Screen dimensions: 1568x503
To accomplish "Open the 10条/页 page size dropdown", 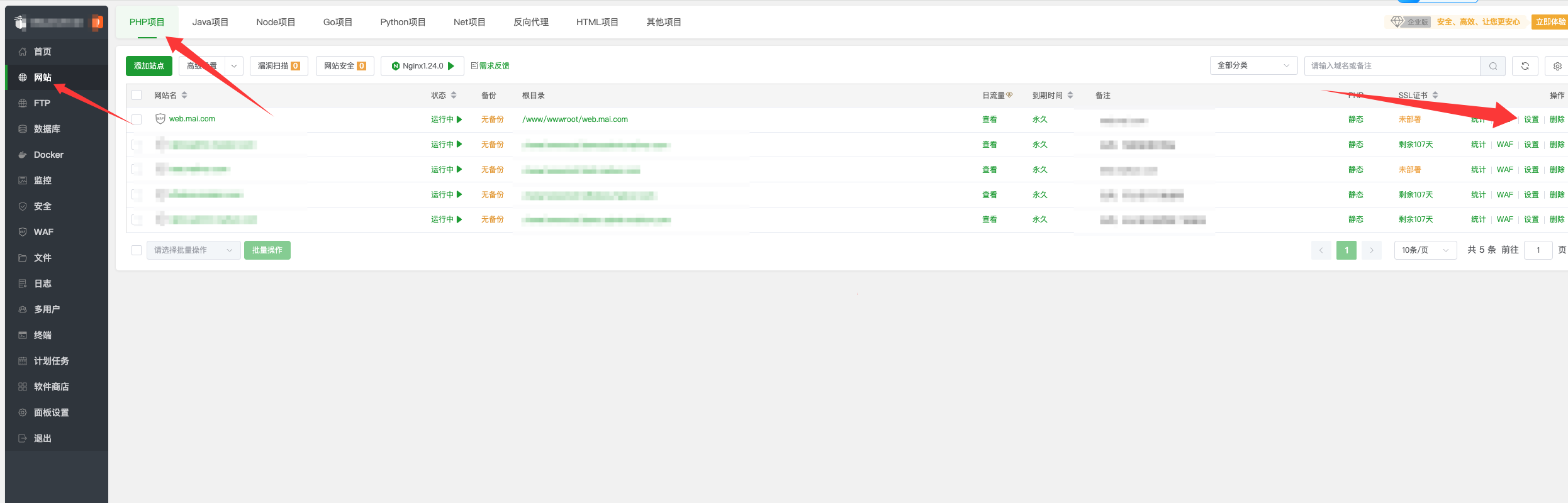I will coord(1425,250).
